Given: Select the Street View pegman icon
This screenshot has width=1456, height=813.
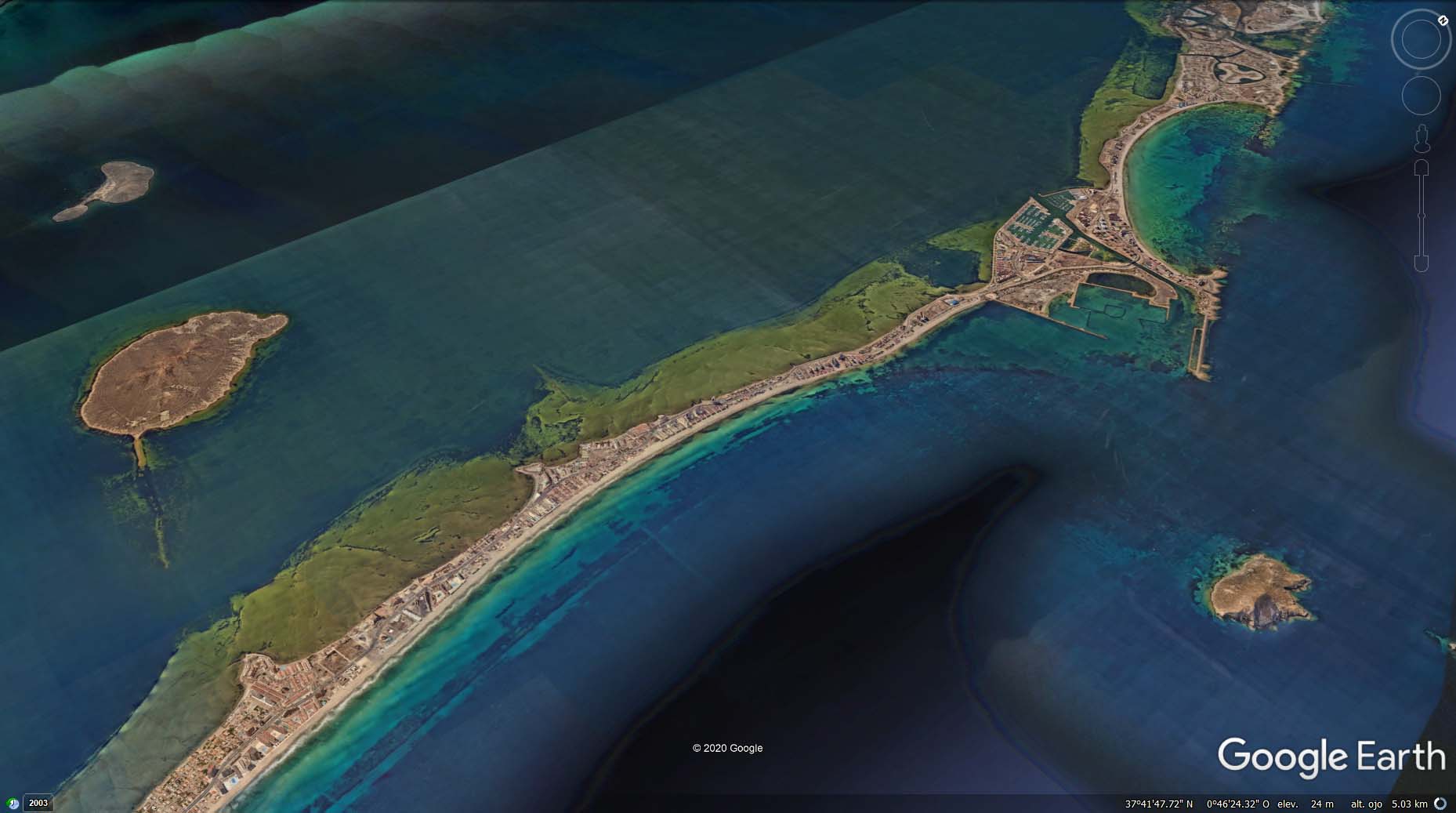Looking at the screenshot, I should (x=1422, y=140).
